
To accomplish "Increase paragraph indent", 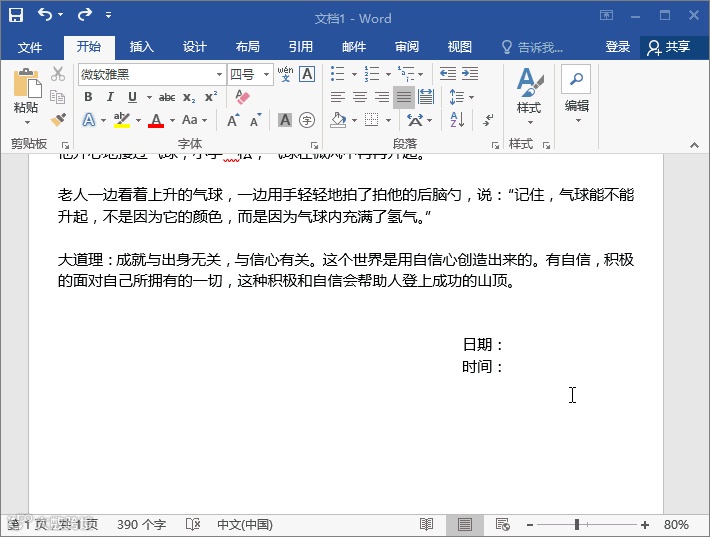I will pos(470,74).
